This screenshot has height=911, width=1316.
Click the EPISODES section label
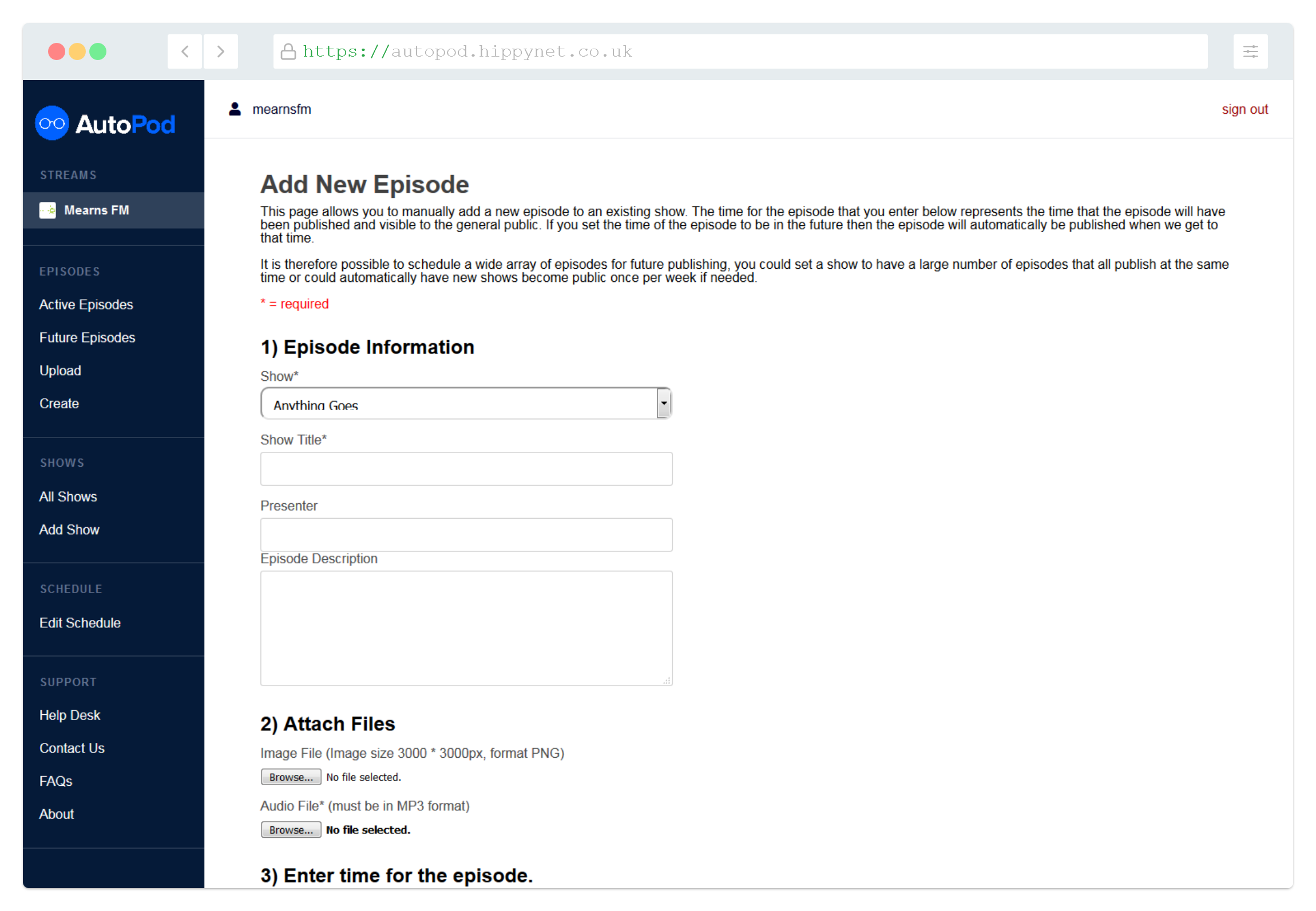(69, 271)
